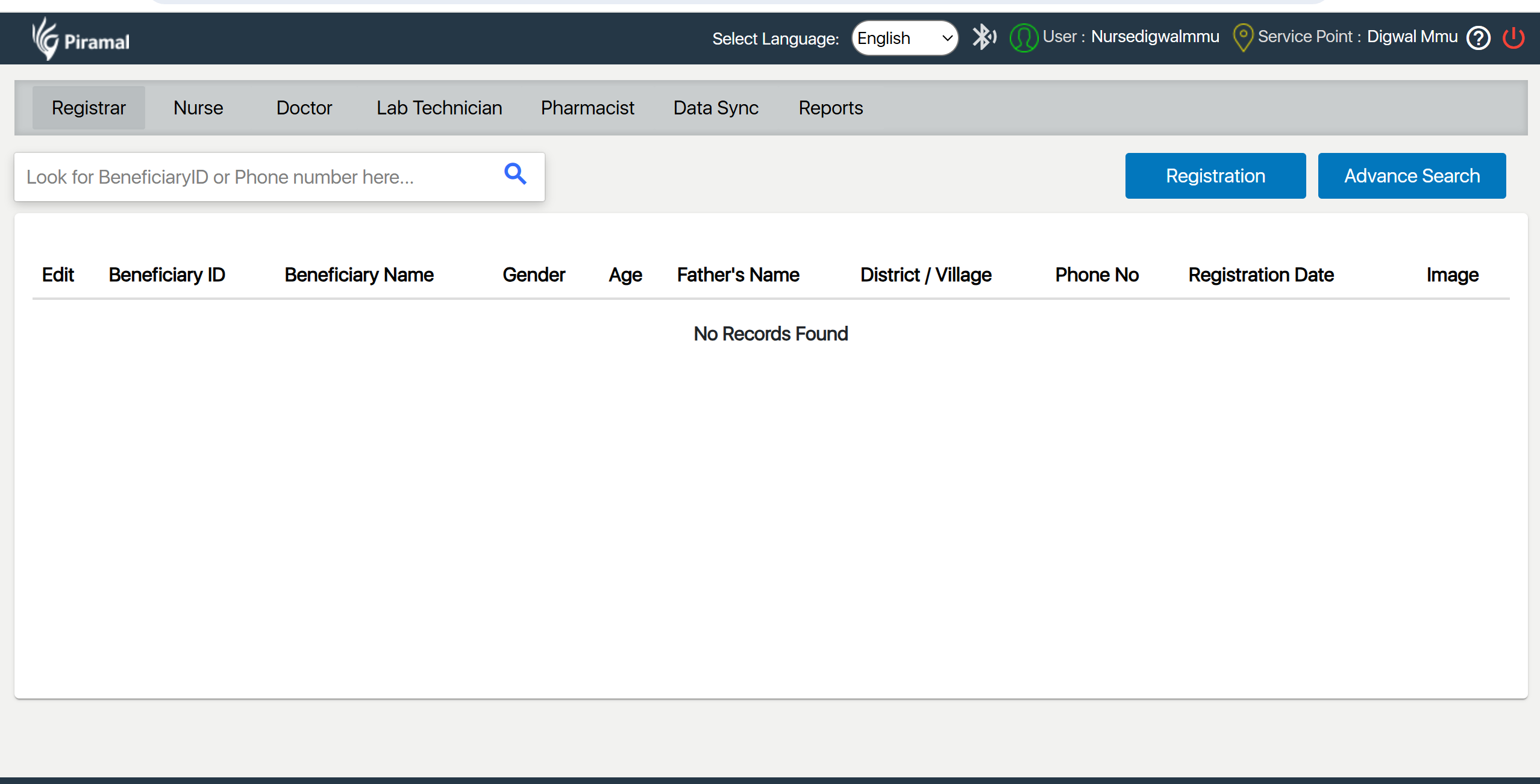Screen dimensions: 1540x784
Task: Open the Reports tab
Action: point(831,108)
